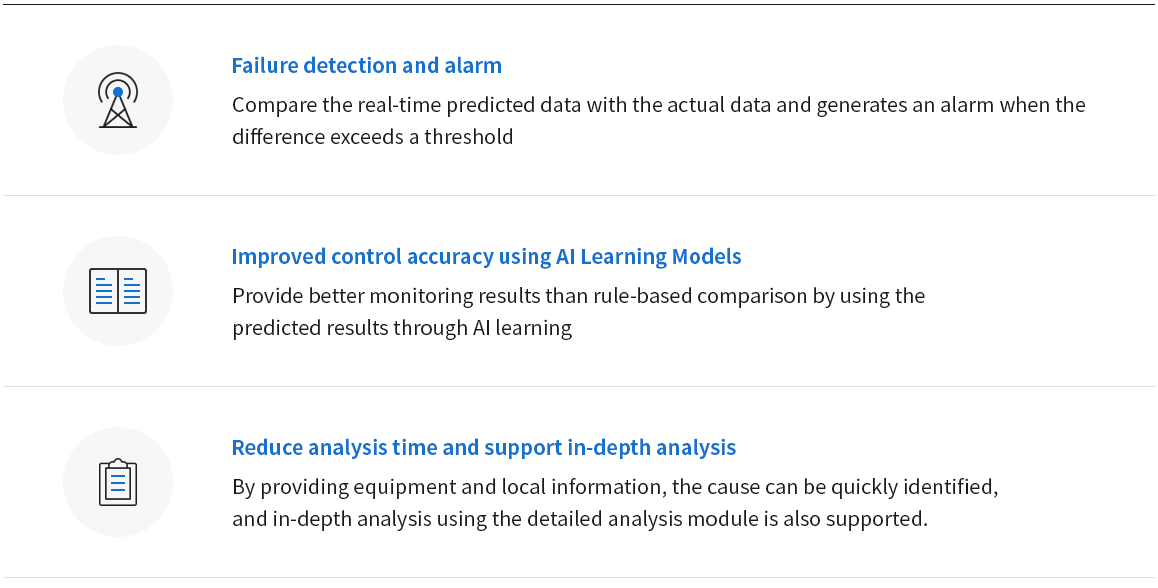The width and height of the screenshot is (1158, 588).
Task: Select the open book icon
Action: [x=118, y=291]
